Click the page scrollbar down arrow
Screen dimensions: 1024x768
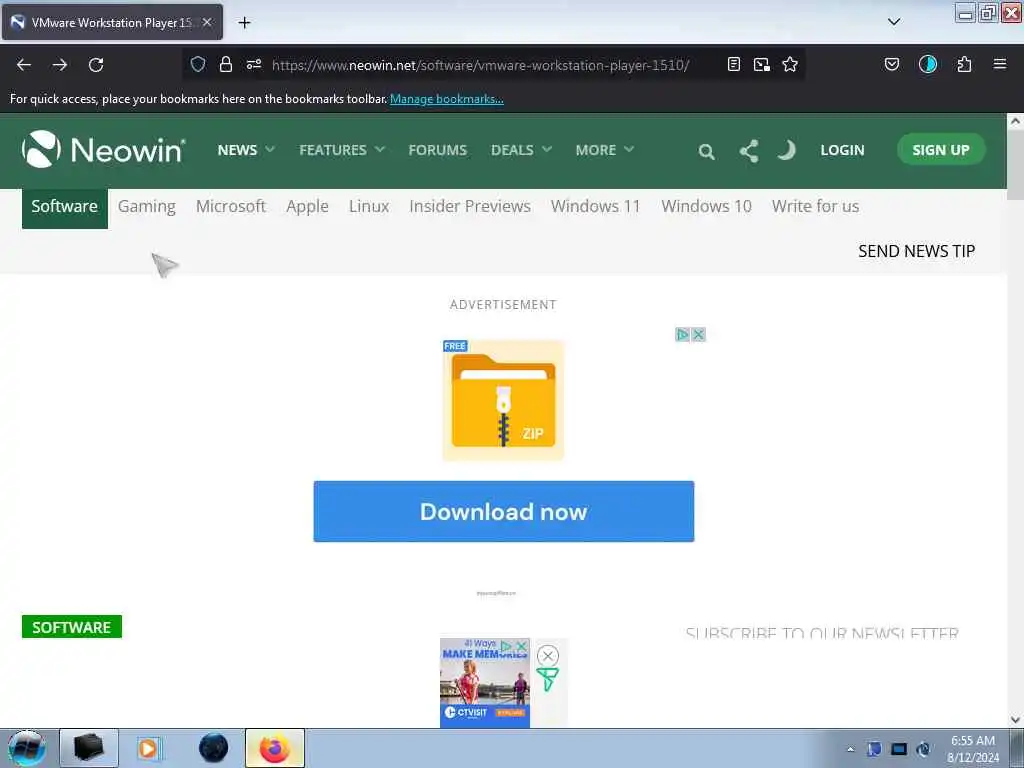(1015, 720)
